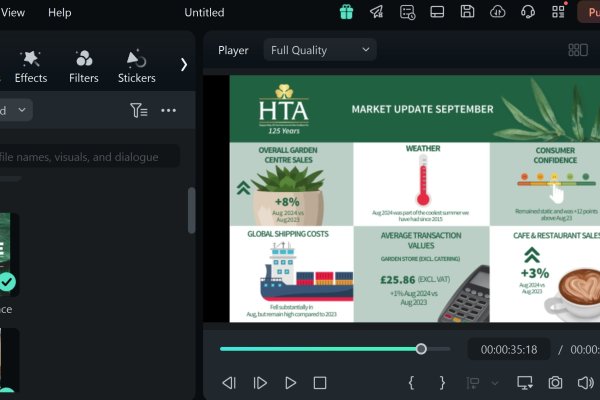
Task: Click the current timecode 00:00:35:18
Action: point(509,349)
